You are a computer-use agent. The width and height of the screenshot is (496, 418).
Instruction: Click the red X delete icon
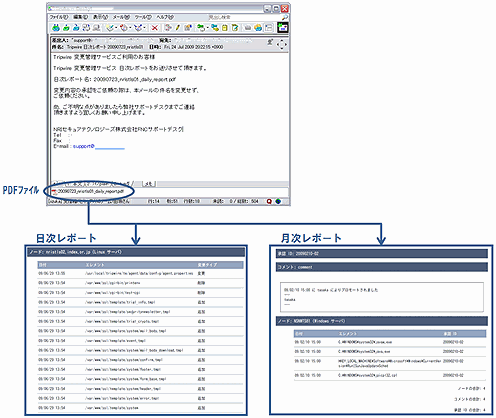[154, 28]
